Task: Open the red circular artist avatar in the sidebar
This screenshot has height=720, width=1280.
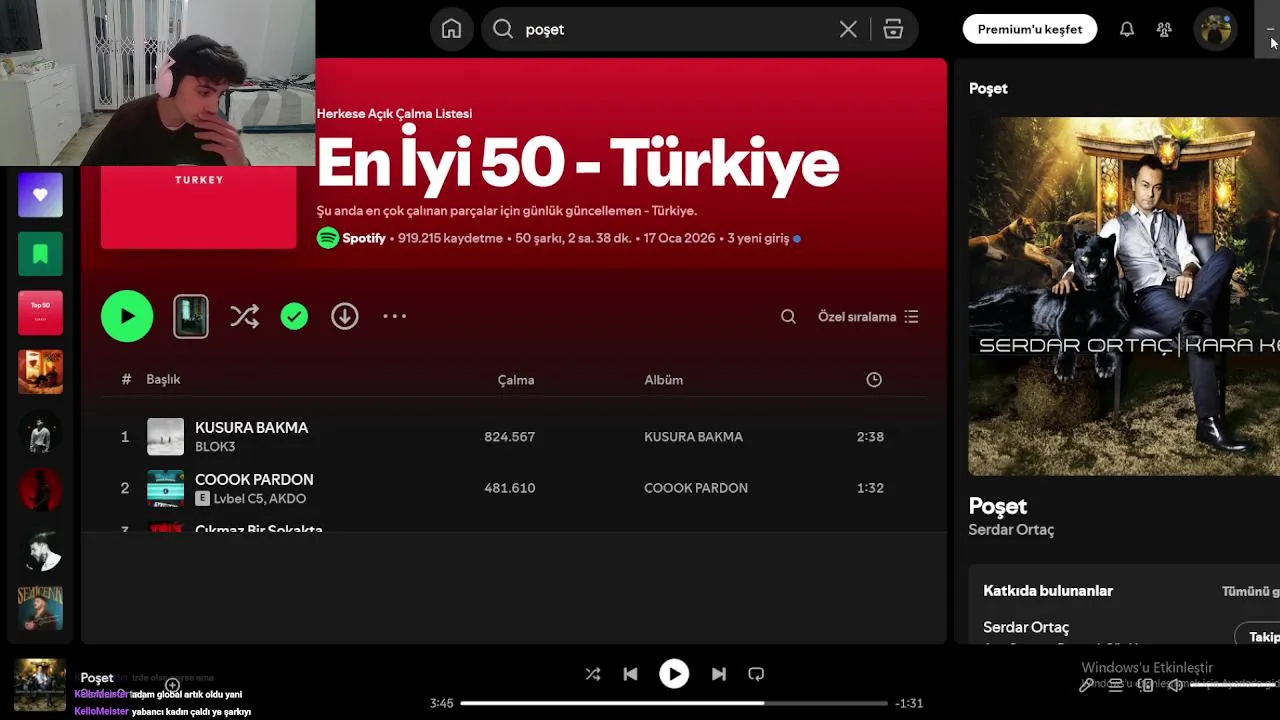Action: pos(40,490)
